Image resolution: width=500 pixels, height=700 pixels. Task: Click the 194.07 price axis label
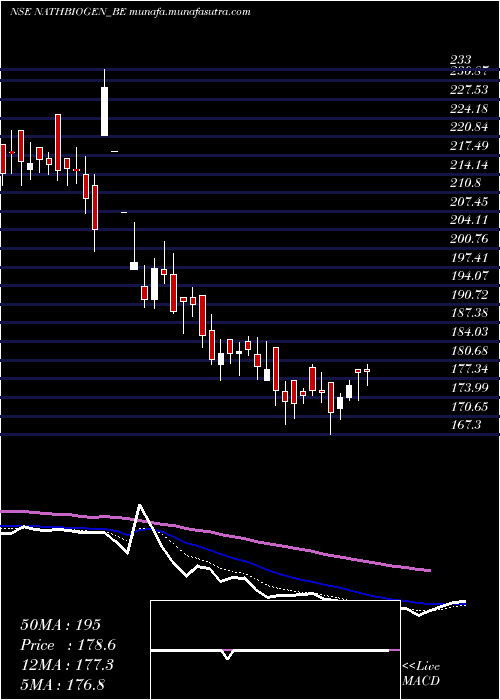click(x=469, y=276)
